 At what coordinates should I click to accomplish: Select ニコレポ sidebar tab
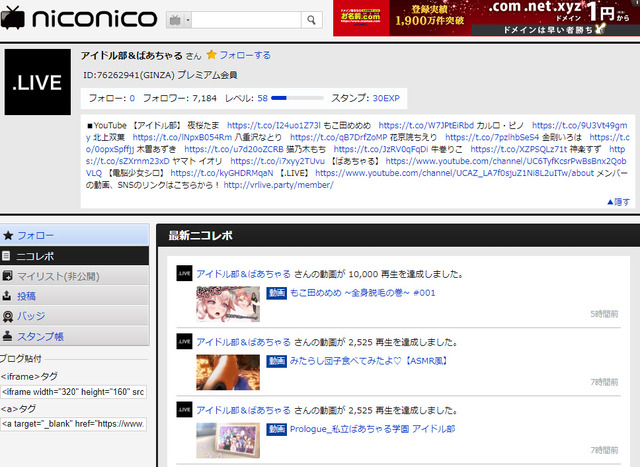point(74,256)
